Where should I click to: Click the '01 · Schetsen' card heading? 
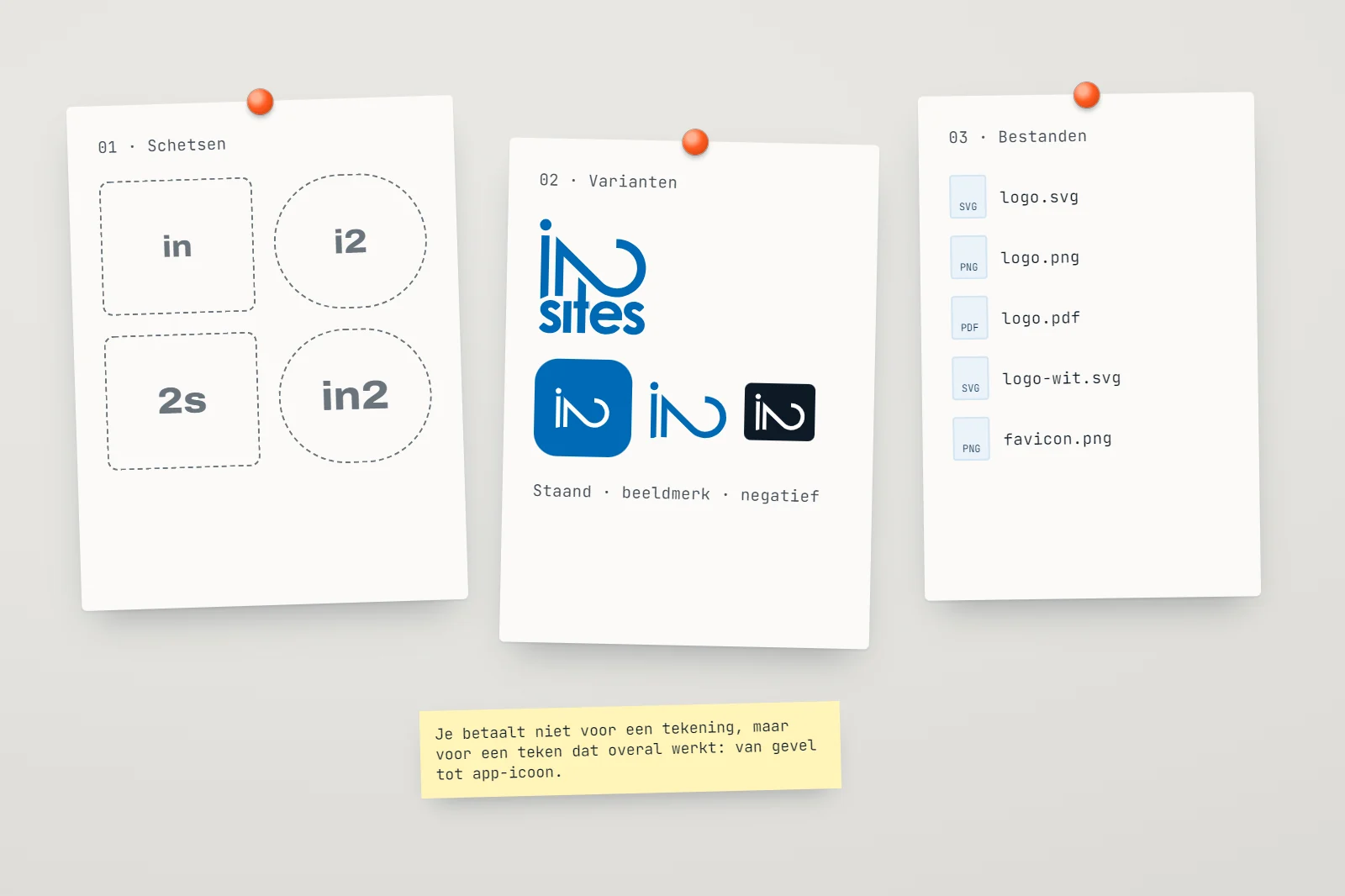click(161, 145)
